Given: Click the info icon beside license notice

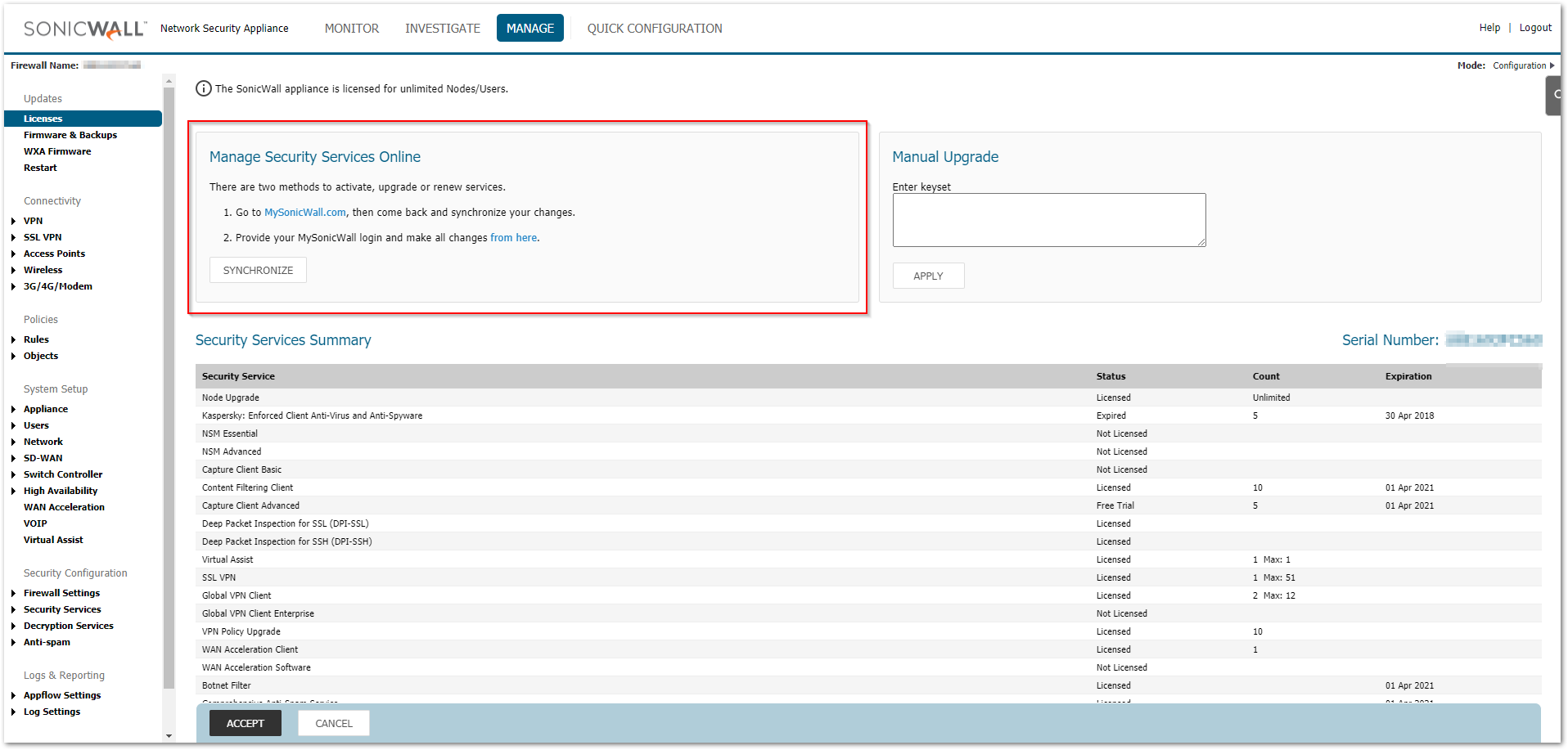Looking at the screenshot, I should tap(203, 88).
